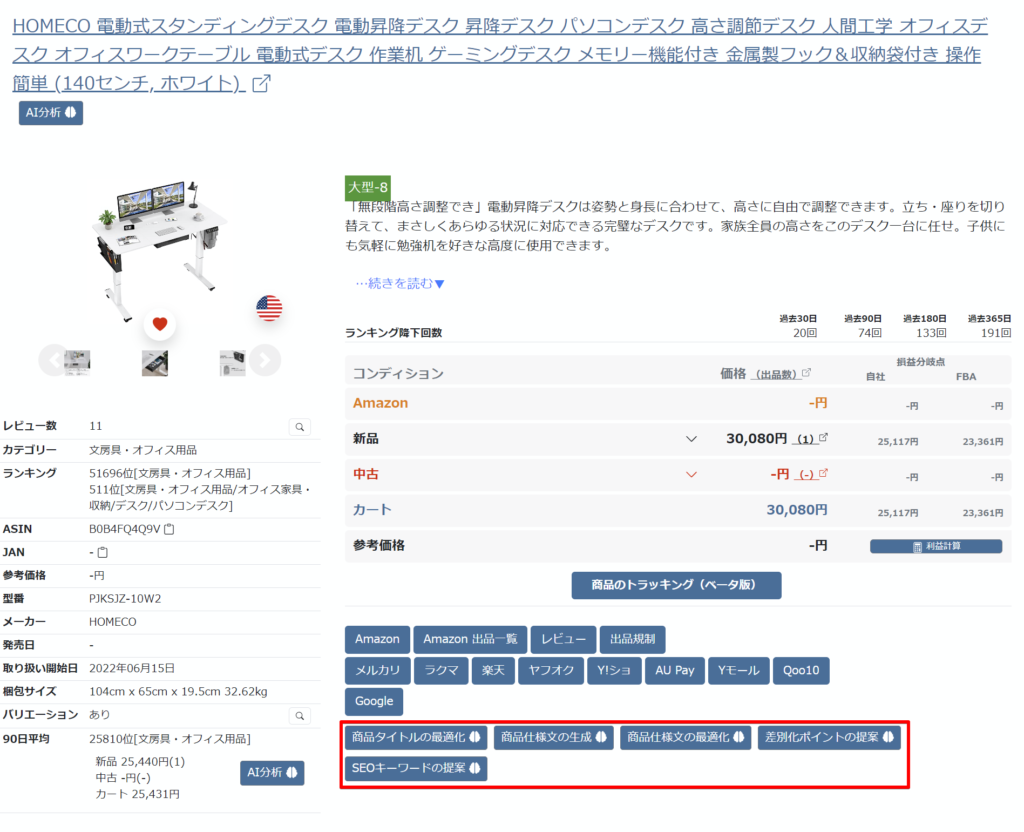
Task: Toggle the heart favorite icon on product image
Action: click(x=159, y=322)
